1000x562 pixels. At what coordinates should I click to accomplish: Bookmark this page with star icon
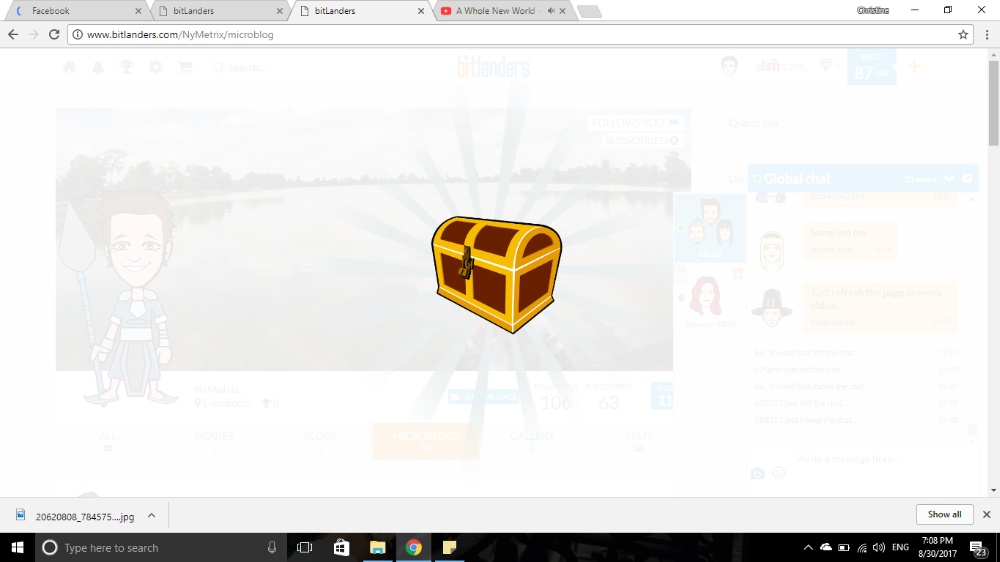963,34
